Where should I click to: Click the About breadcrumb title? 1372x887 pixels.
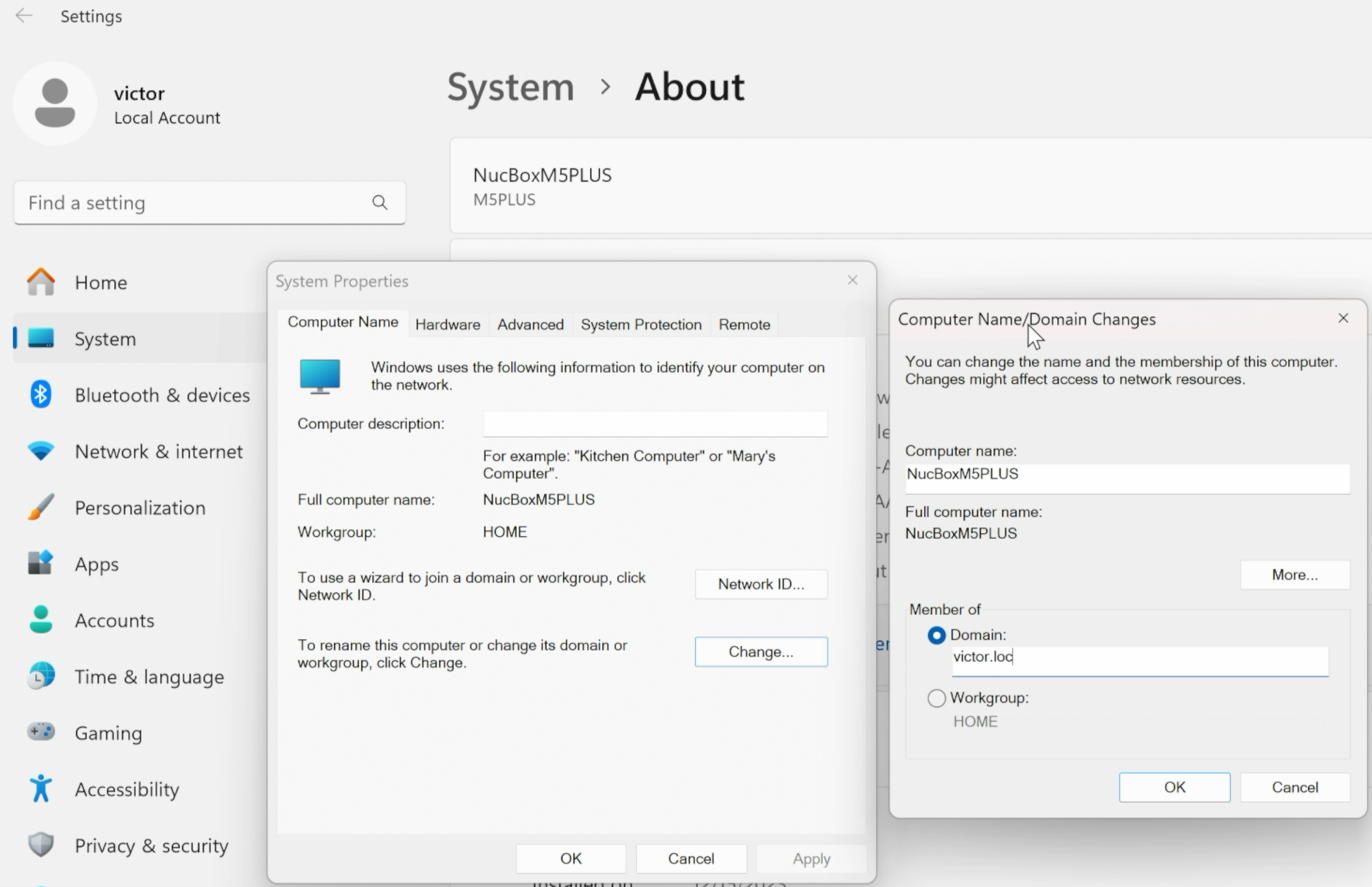(689, 87)
